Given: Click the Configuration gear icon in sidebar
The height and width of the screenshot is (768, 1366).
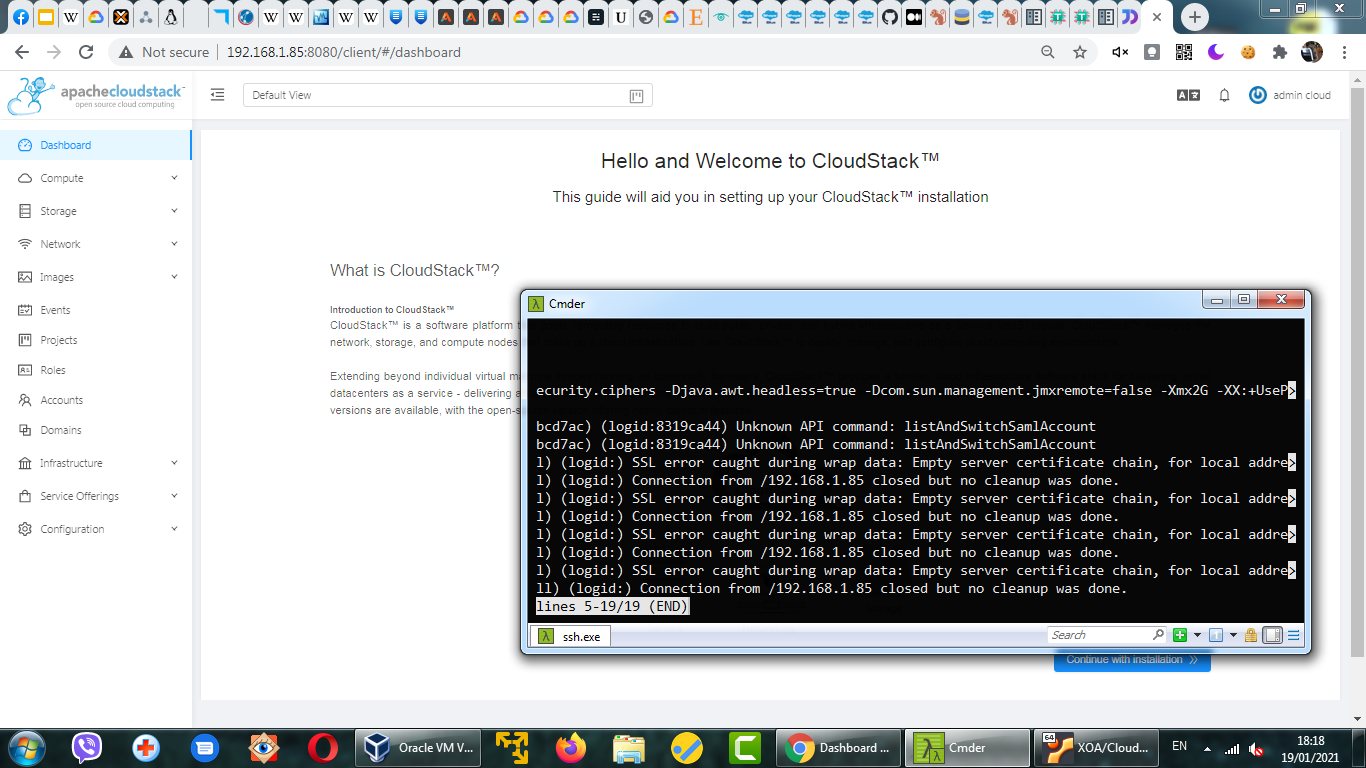Looking at the screenshot, I should pyautogui.click(x=25, y=529).
